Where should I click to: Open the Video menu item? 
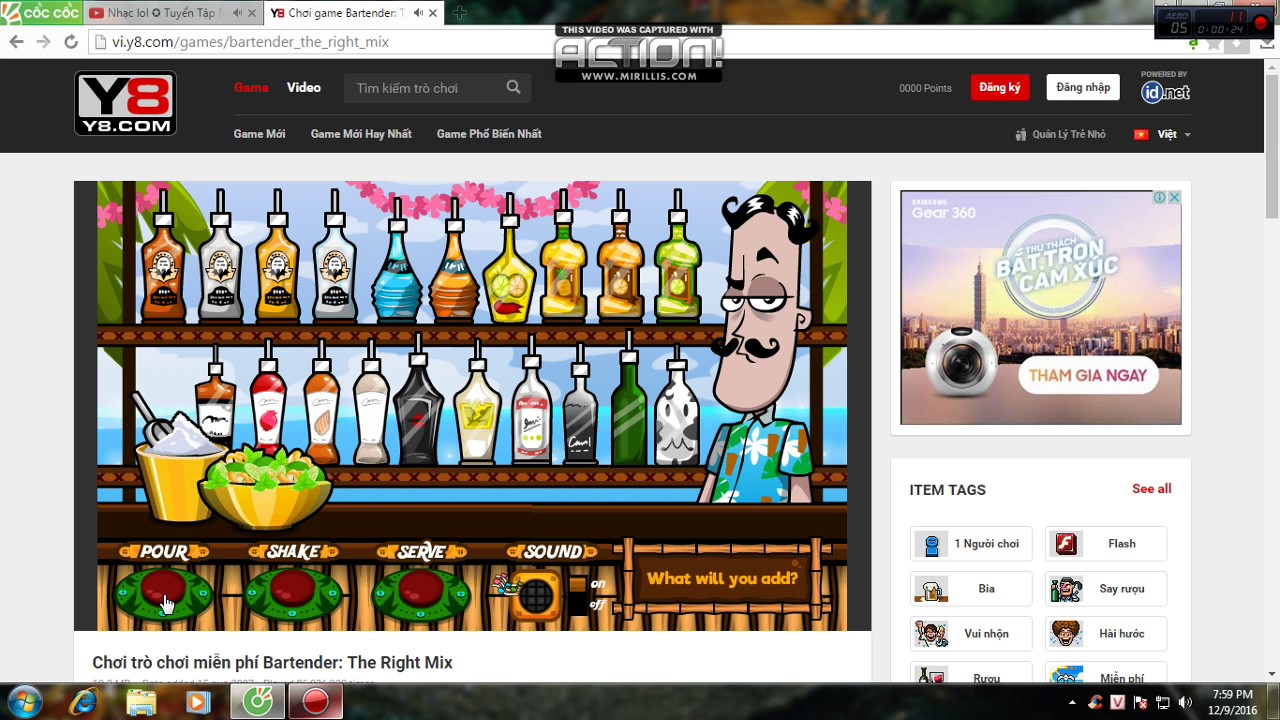pyautogui.click(x=304, y=87)
